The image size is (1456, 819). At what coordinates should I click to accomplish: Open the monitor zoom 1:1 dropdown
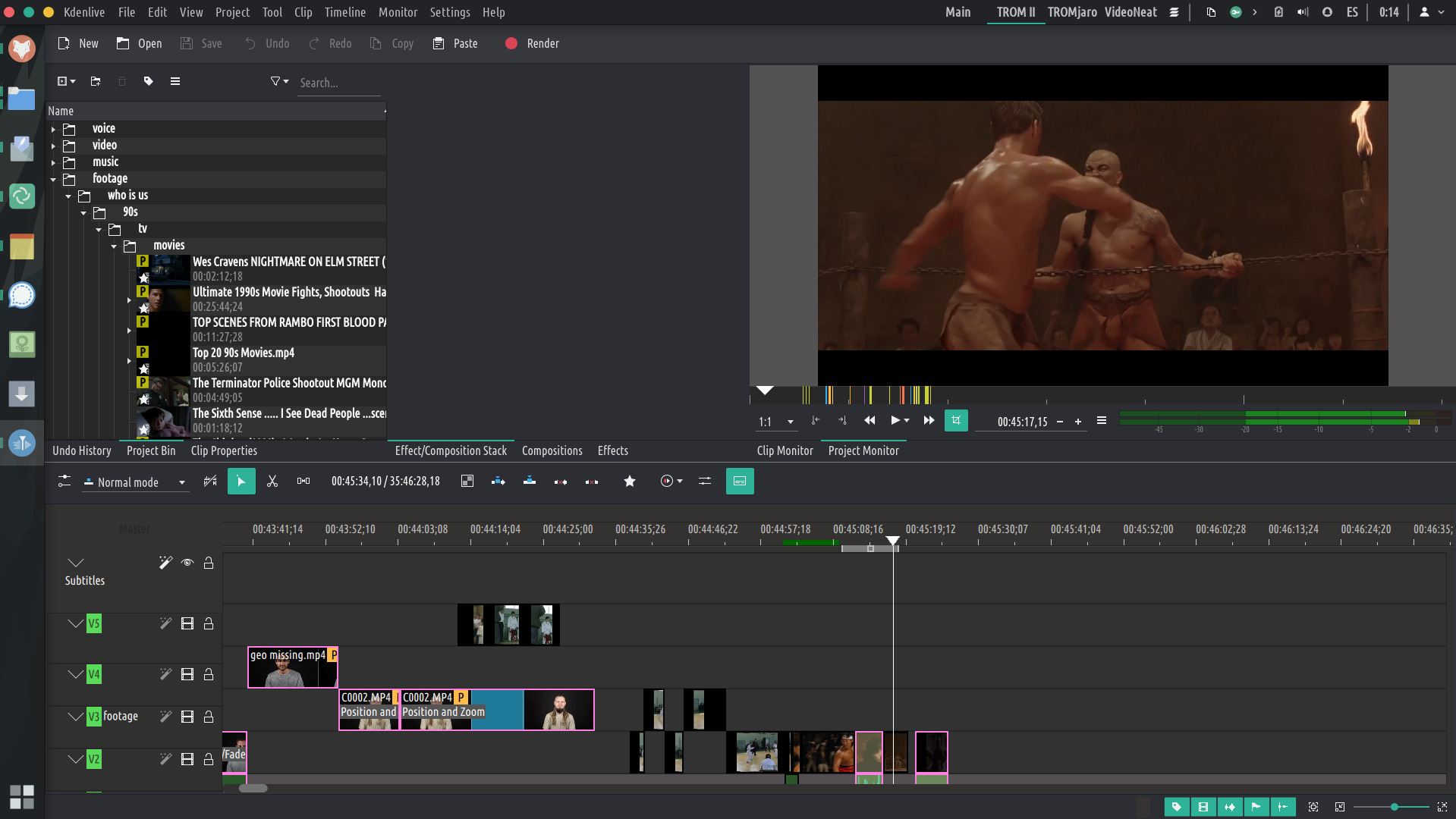(x=776, y=422)
